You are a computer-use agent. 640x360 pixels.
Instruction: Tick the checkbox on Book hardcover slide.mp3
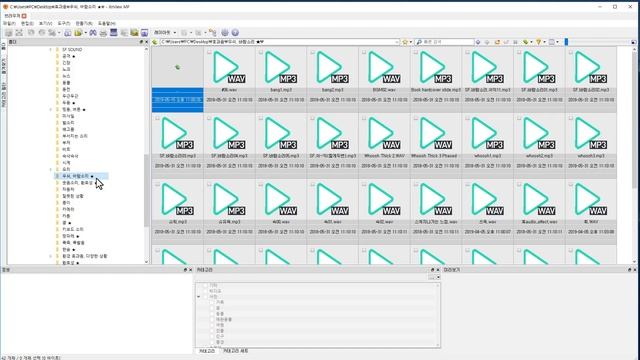point(416,52)
